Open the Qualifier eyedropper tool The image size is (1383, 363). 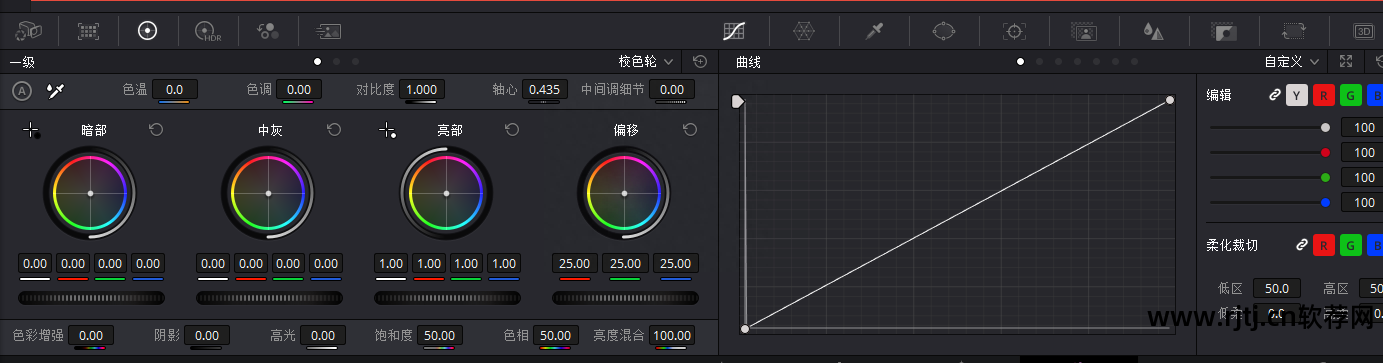tap(874, 31)
